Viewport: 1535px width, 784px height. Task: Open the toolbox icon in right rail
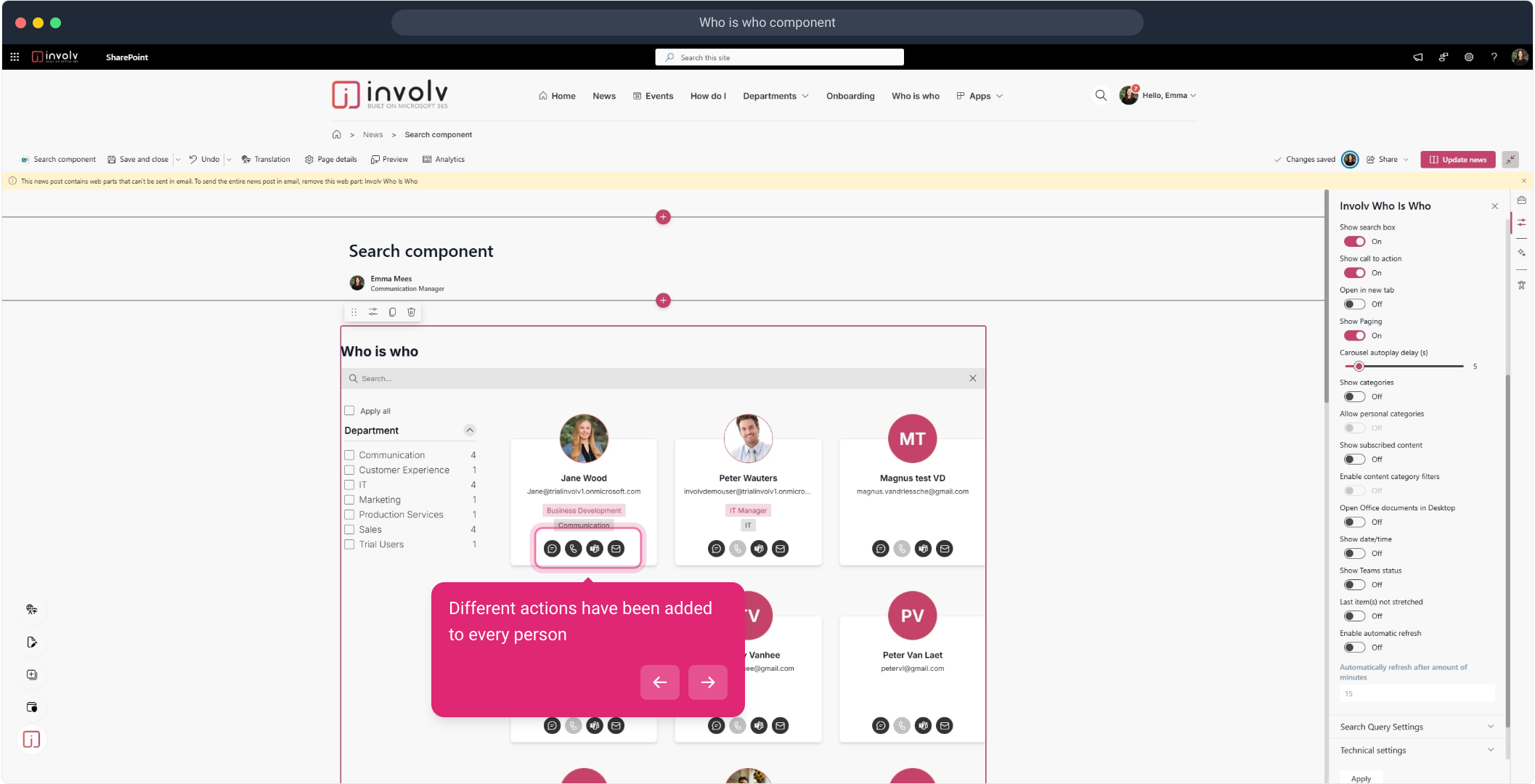click(x=1521, y=200)
